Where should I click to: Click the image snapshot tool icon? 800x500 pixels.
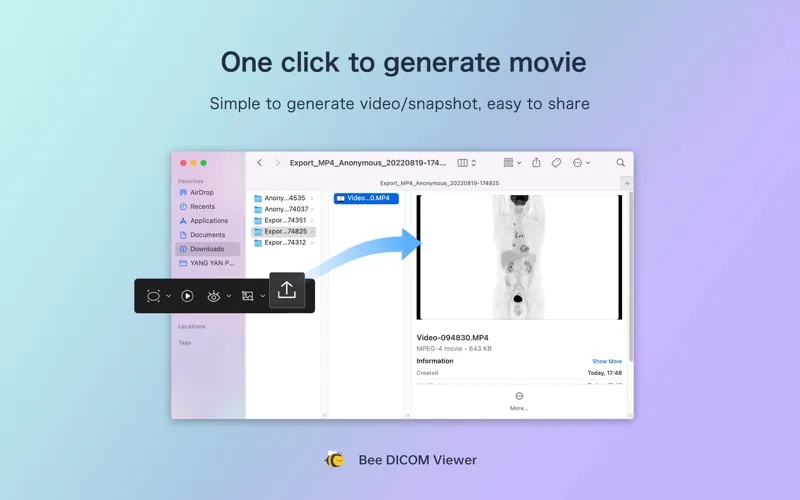tap(247, 296)
